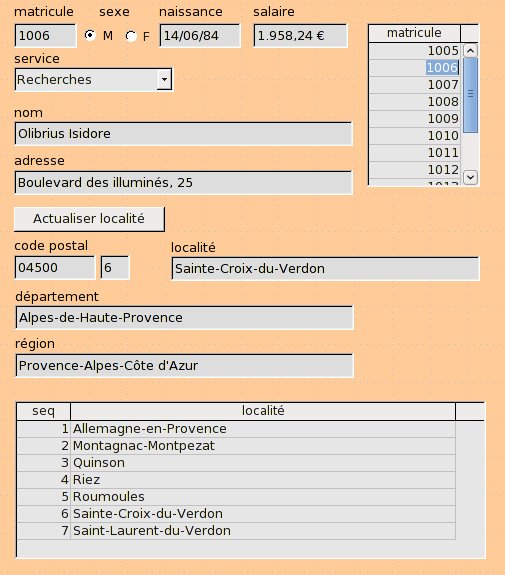Click the seq column header
The width and height of the screenshot is (505, 575).
point(44,411)
